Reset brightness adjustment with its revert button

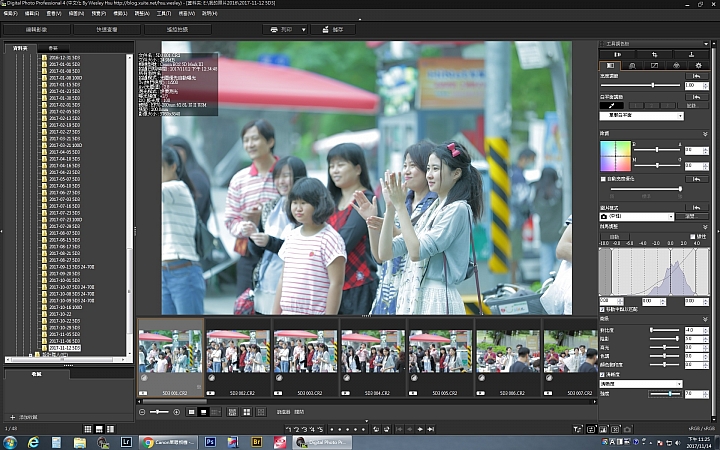pyautogui.click(x=697, y=76)
